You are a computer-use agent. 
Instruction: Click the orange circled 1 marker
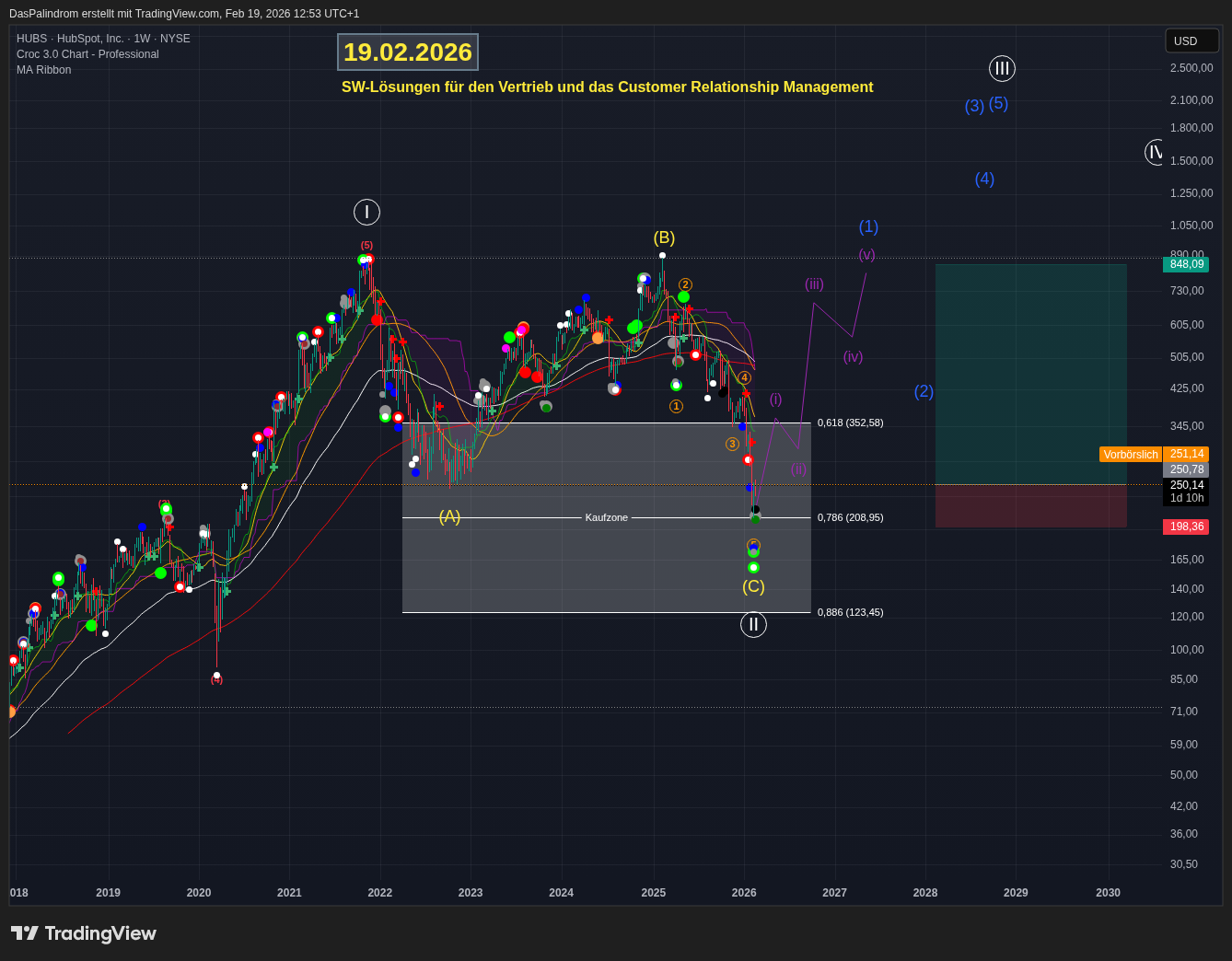click(676, 407)
